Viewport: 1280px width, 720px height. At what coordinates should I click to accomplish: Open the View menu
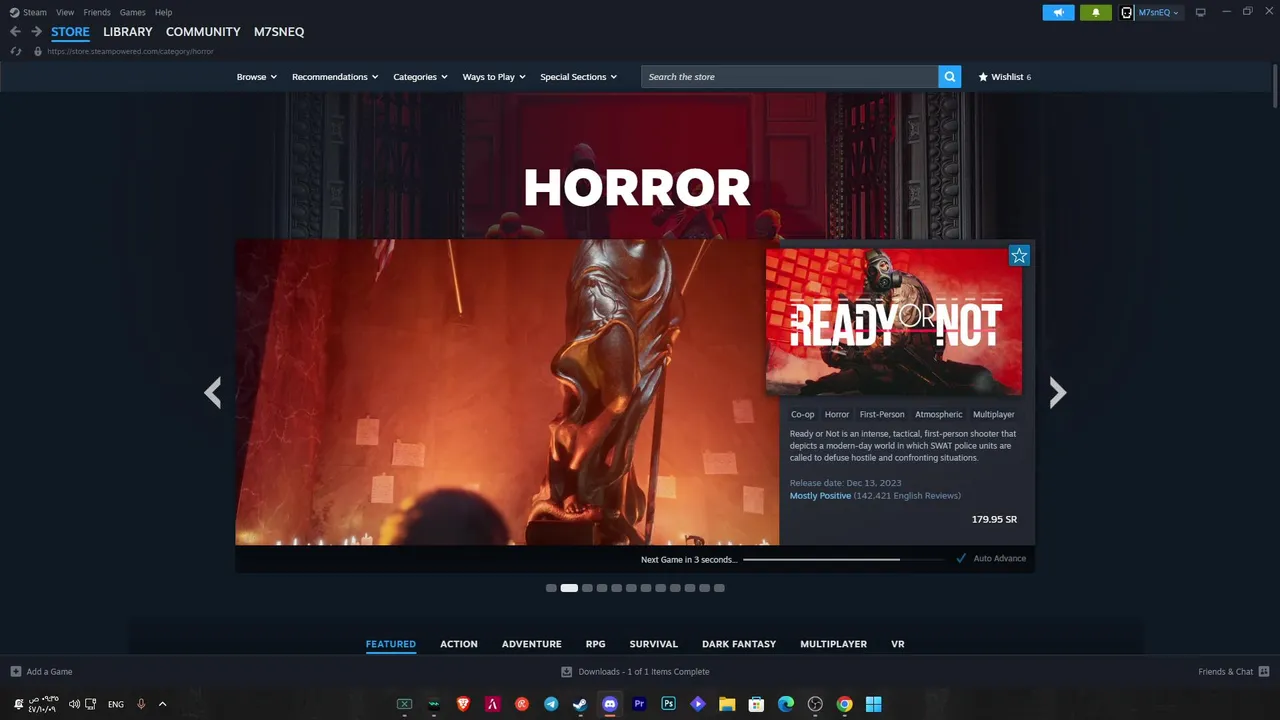pos(65,12)
